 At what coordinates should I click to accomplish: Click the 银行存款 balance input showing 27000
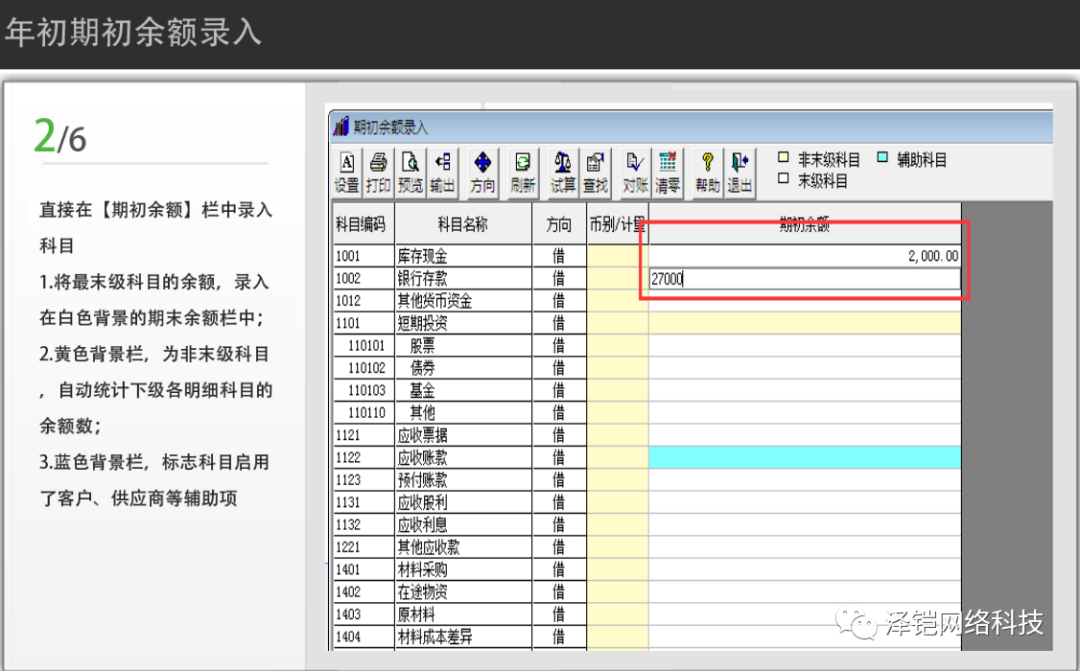pos(804,280)
